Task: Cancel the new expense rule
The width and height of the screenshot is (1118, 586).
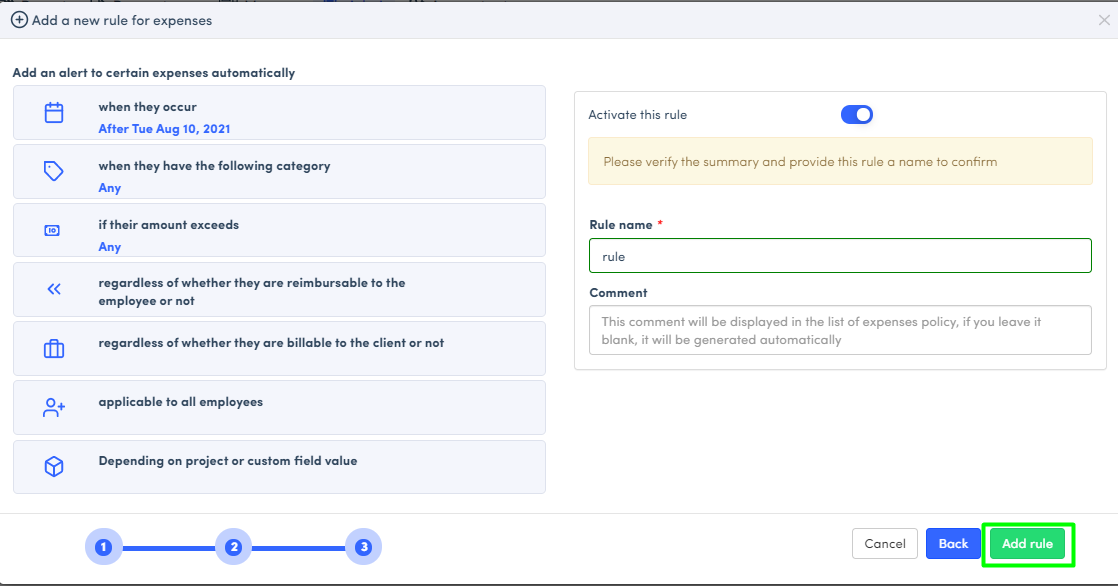Action: [x=884, y=544]
